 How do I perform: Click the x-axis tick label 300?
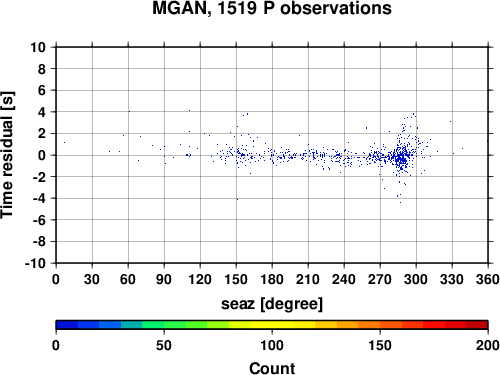pos(416,279)
